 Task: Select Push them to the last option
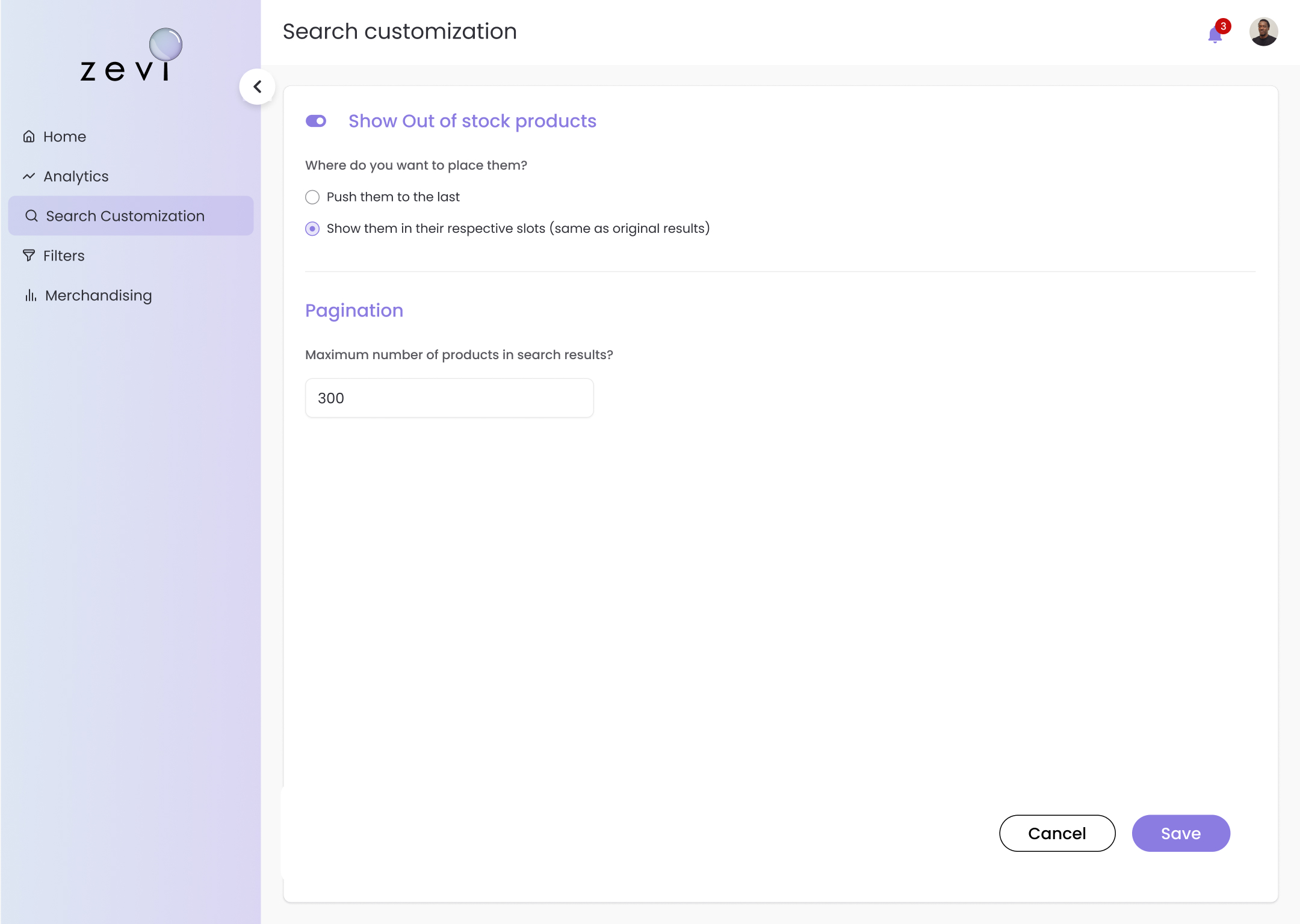coord(312,197)
